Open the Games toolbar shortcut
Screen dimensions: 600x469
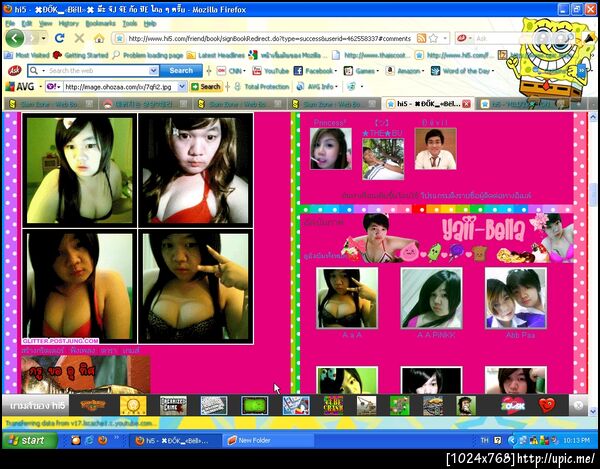(359, 71)
